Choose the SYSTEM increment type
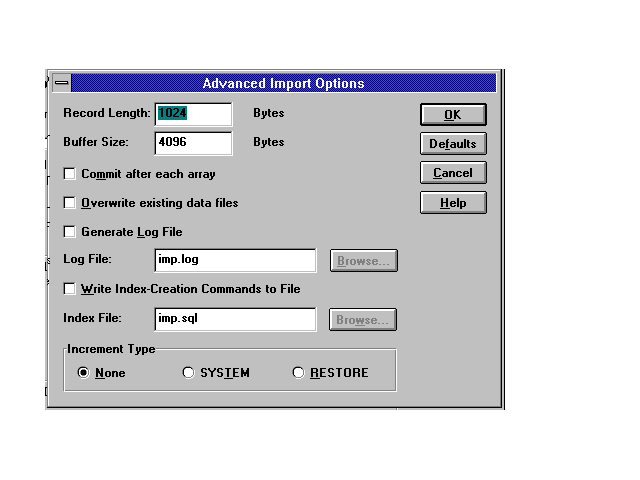The width and height of the screenshot is (640, 480). point(189,373)
